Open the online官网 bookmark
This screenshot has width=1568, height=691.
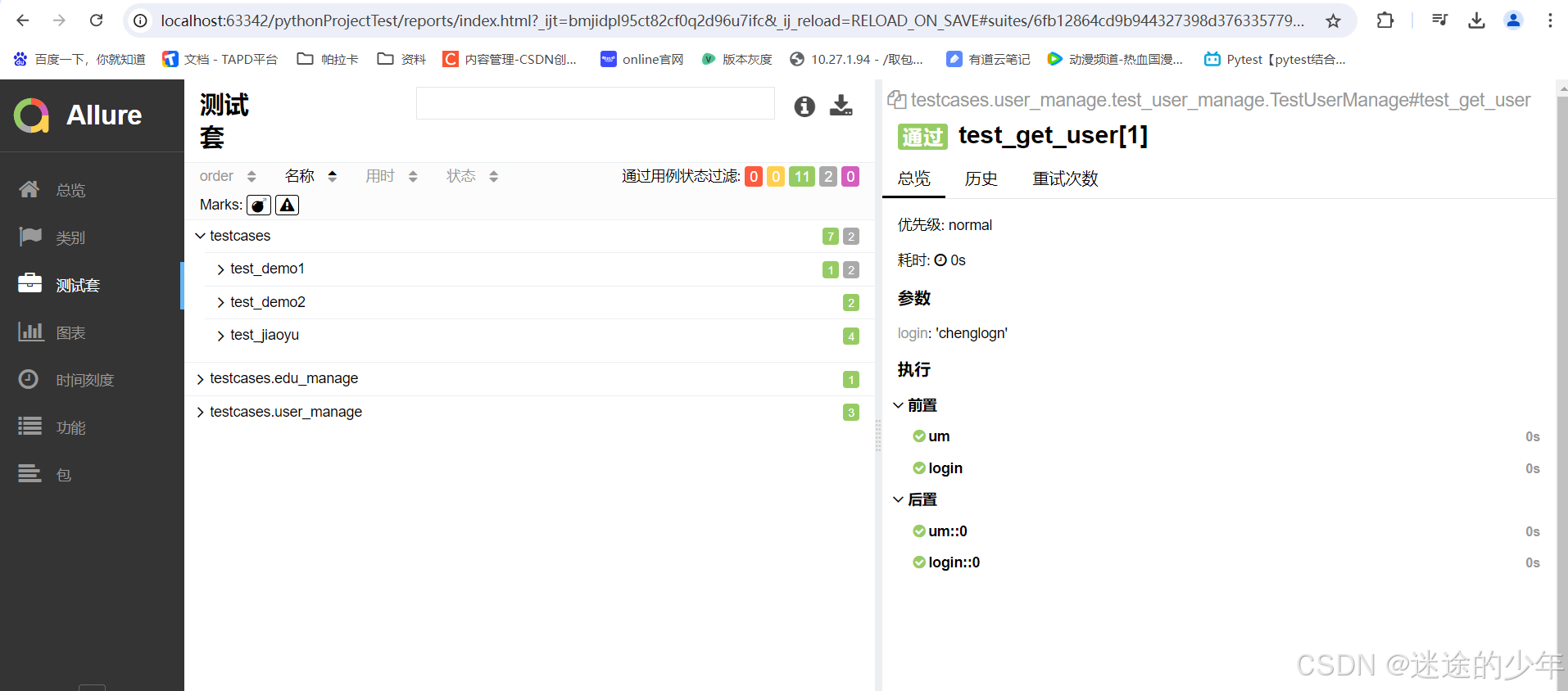tap(642, 59)
